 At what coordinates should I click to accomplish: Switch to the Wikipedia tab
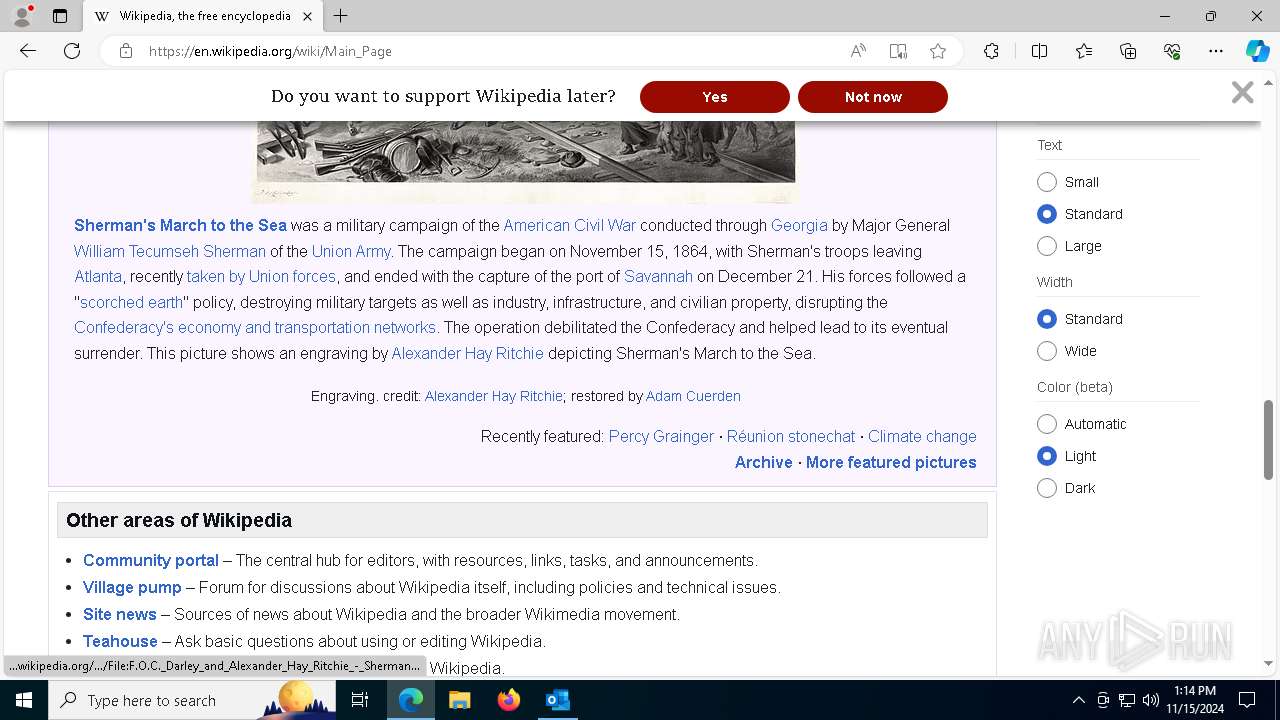coord(202,16)
